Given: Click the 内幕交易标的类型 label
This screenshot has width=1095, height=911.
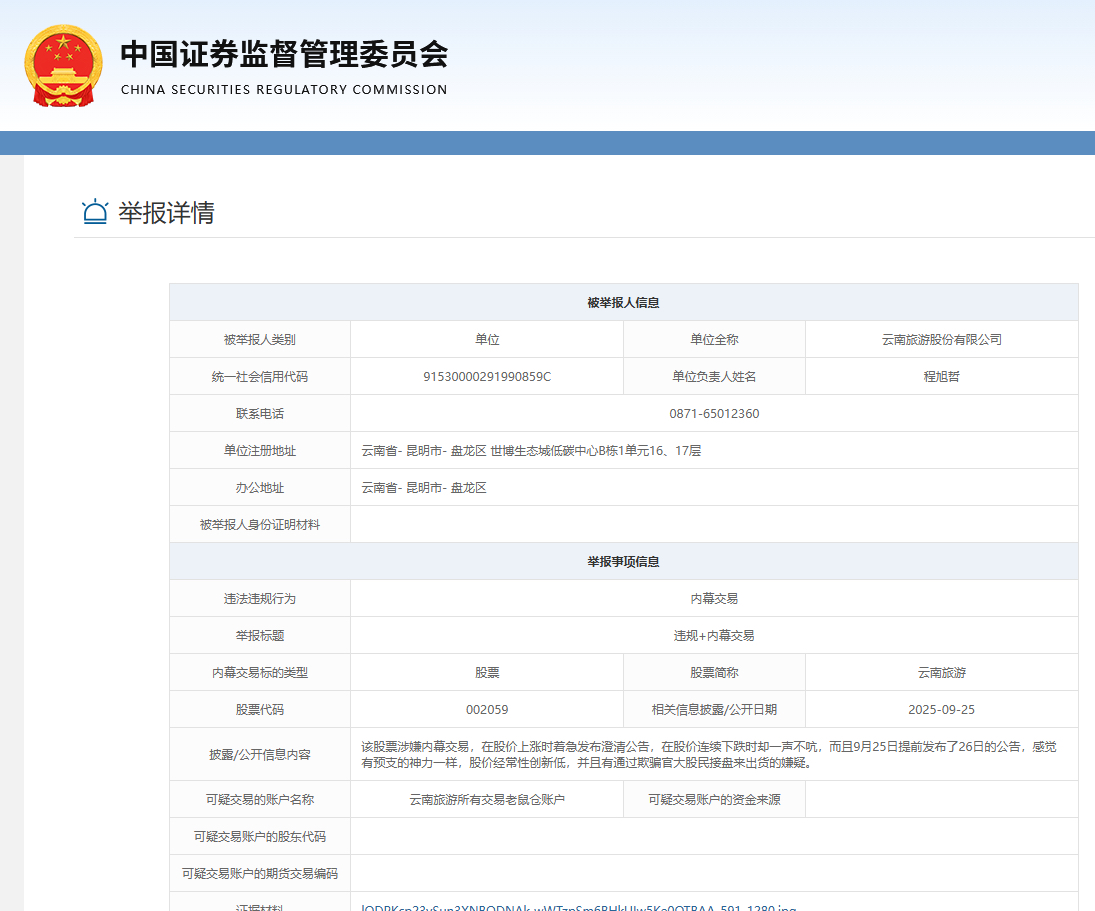Looking at the screenshot, I should 260,672.
